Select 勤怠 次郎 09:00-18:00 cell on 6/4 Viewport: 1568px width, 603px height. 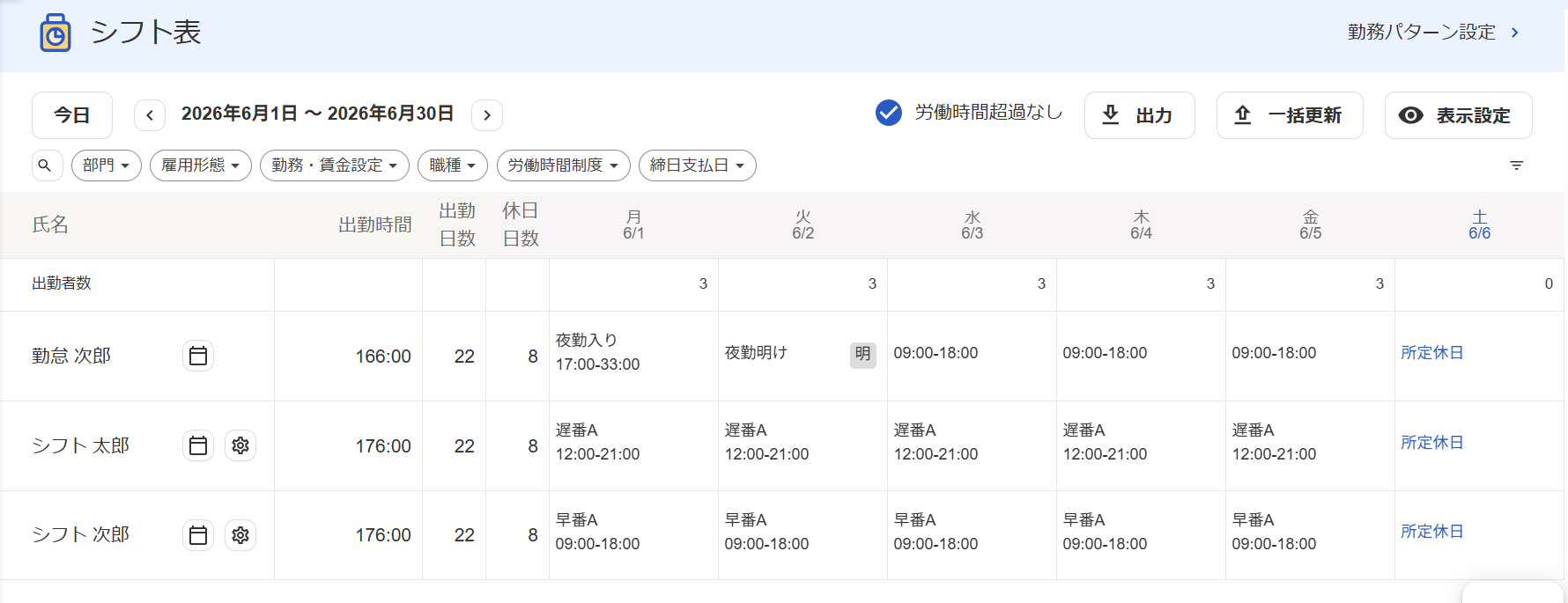click(x=1142, y=356)
